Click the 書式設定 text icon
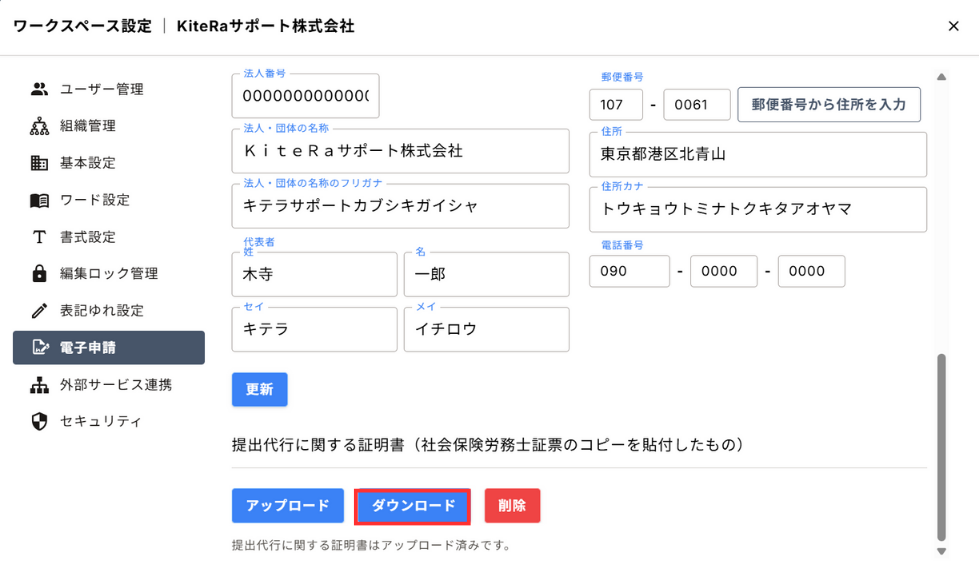The height and width of the screenshot is (568, 979). [39, 237]
